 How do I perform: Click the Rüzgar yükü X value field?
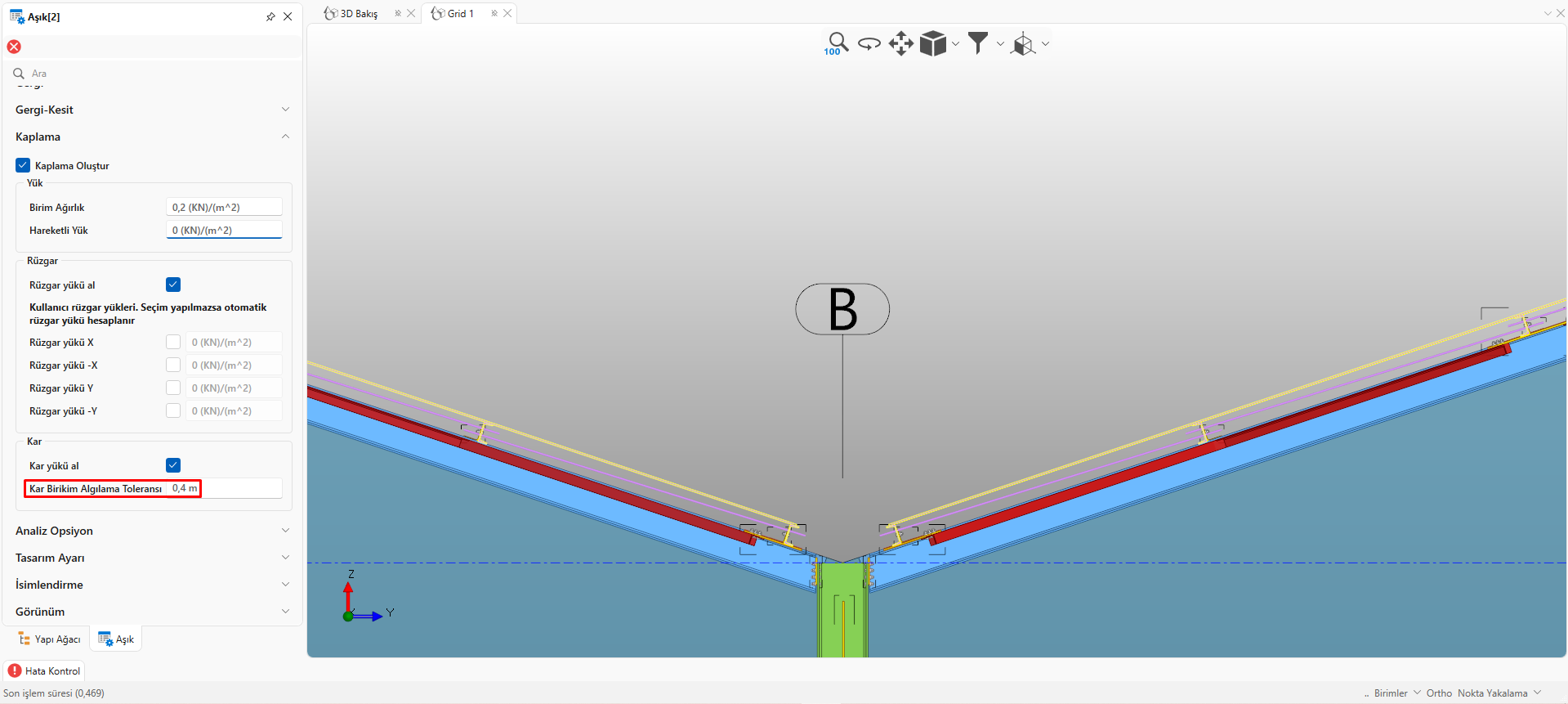(x=235, y=342)
